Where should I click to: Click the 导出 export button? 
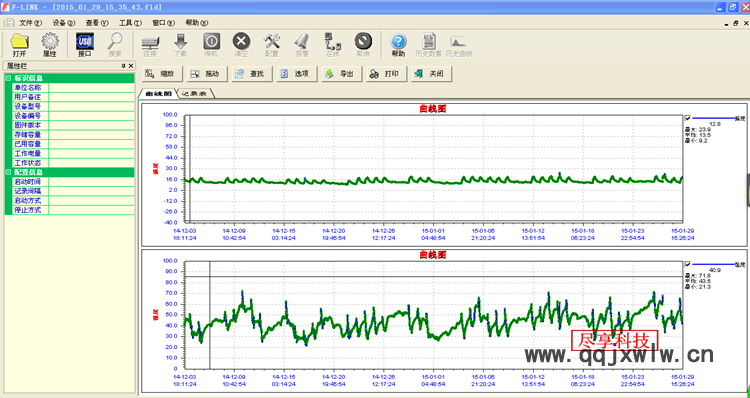[341, 74]
